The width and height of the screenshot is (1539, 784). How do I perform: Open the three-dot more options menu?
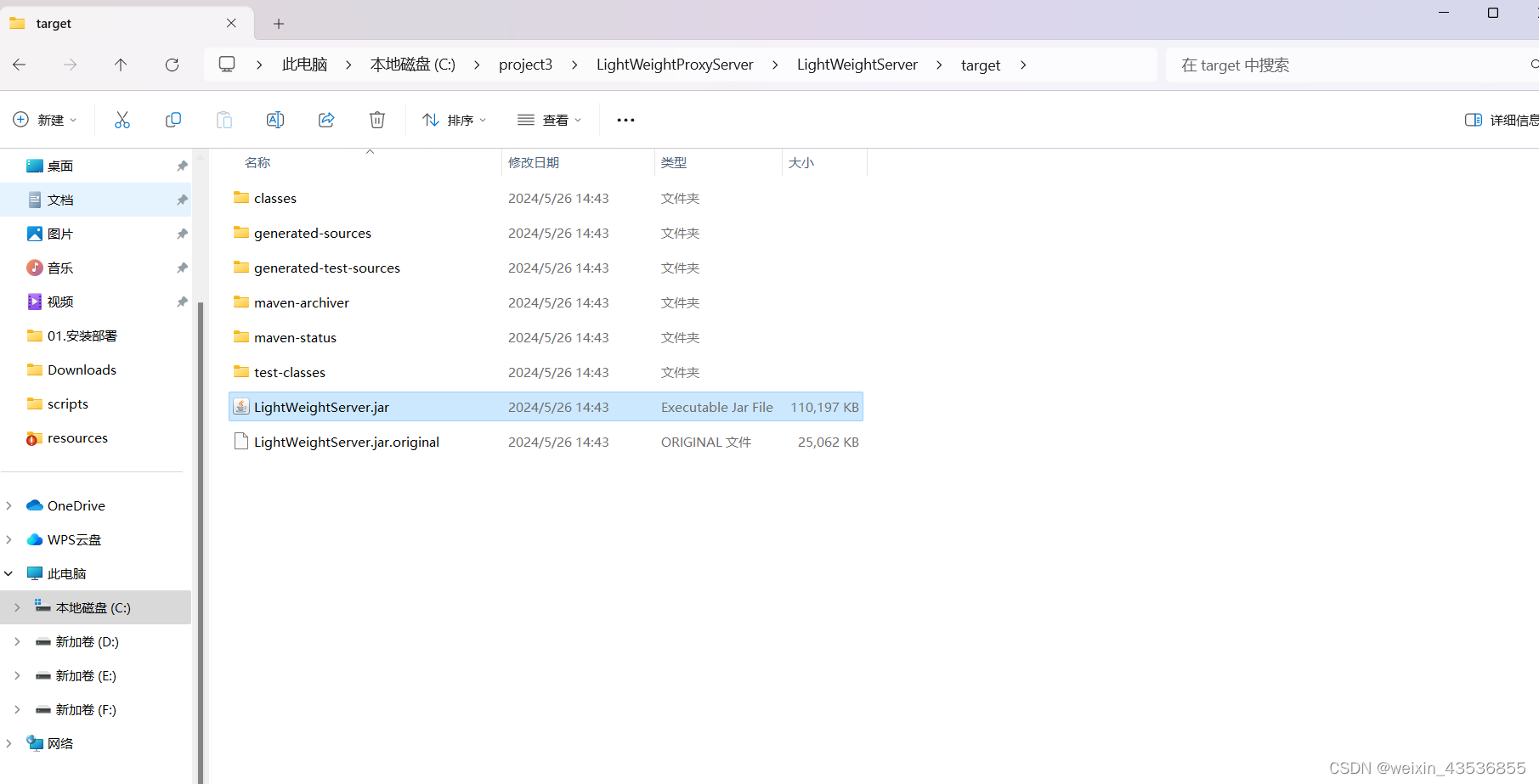[625, 120]
